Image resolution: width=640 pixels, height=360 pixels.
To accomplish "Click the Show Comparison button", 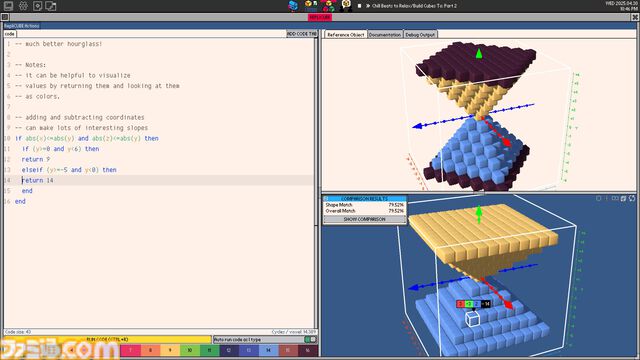I will point(364,219).
